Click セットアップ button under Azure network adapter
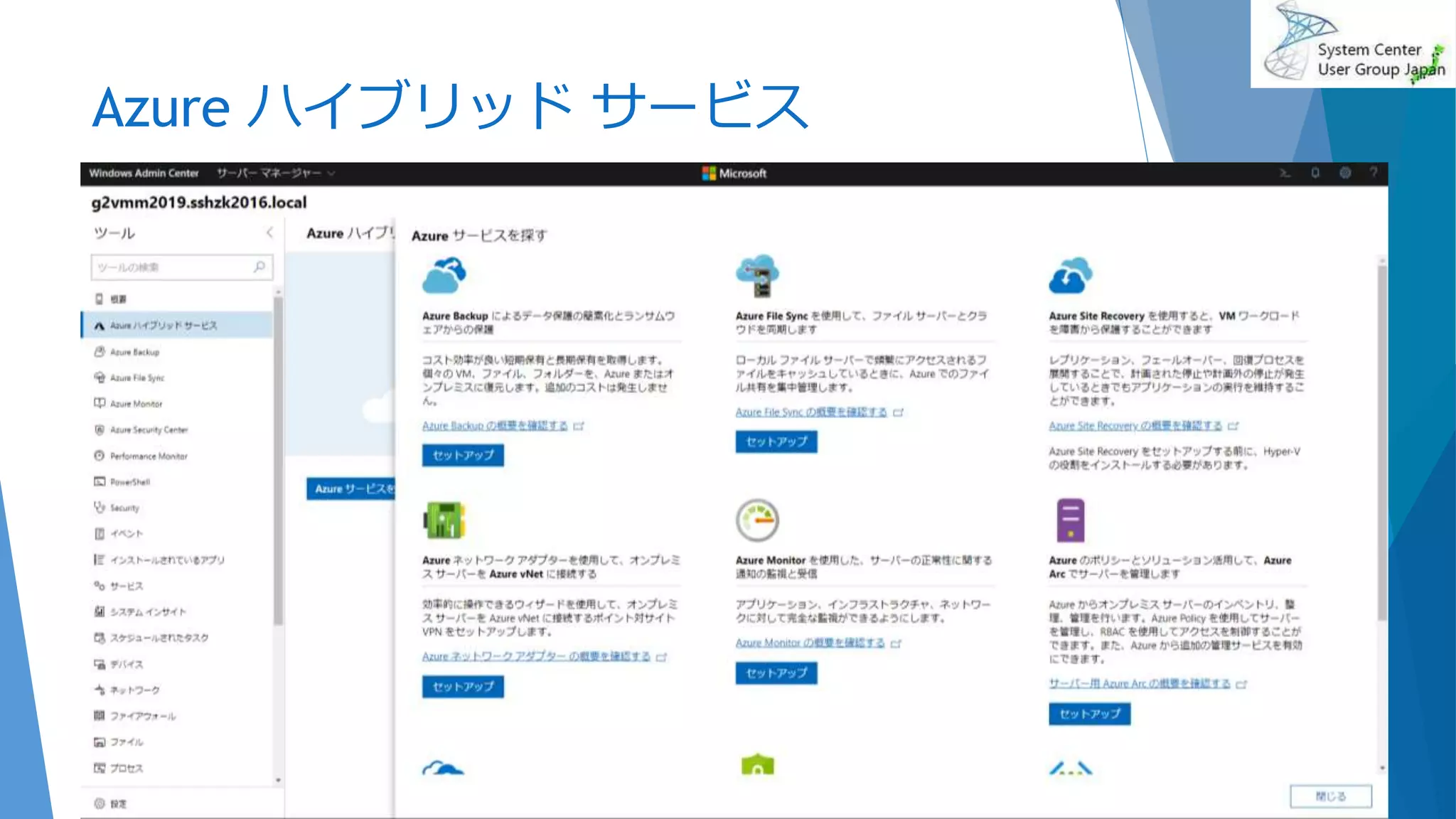1456x819 pixels. pyautogui.click(x=463, y=687)
